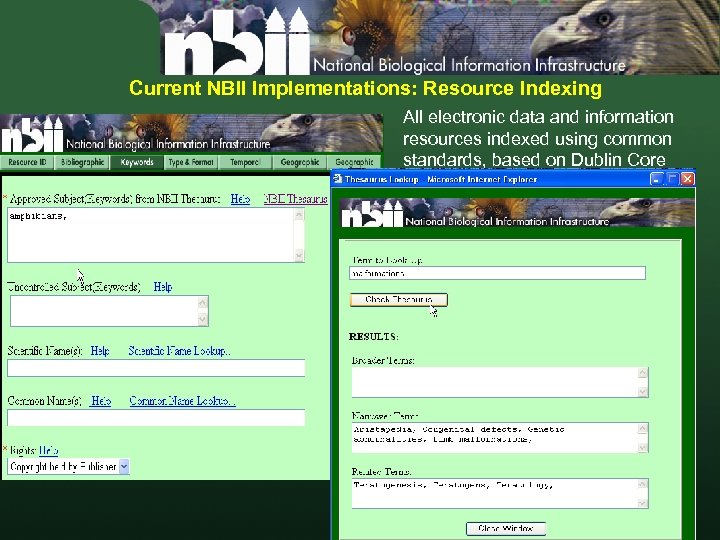Focus the Approved Subject keywords text area
Screen dimensions: 720x540
(156, 235)
